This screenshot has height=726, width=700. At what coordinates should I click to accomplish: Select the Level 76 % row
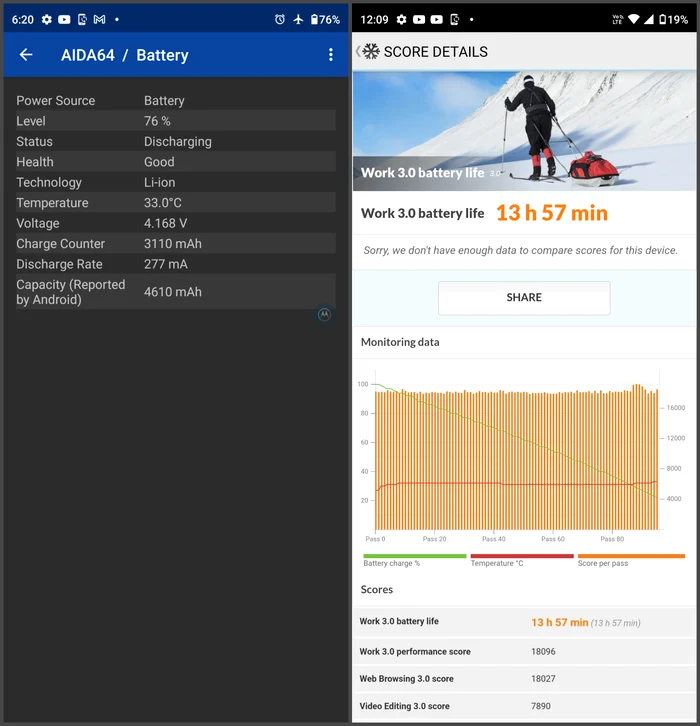pyautogui.click(x=176, y=121)
